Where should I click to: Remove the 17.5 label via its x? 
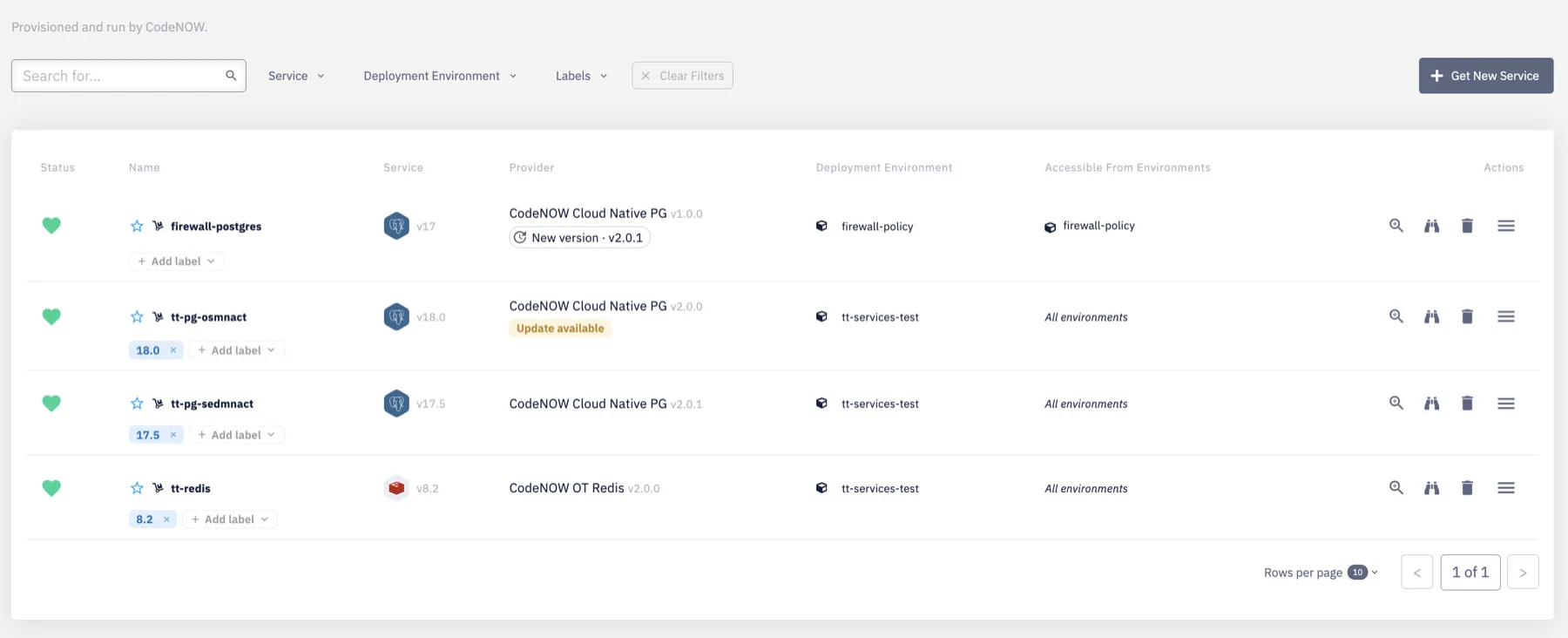(x=173, y=435)
